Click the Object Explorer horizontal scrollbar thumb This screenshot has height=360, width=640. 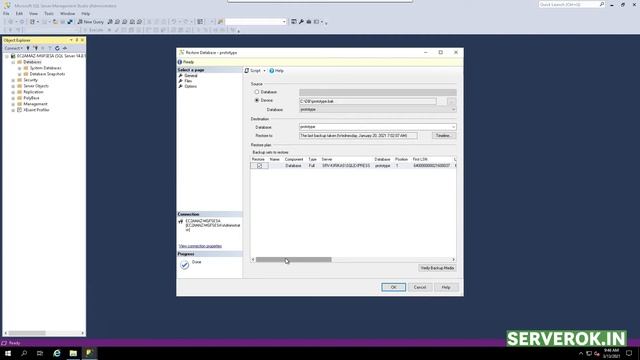27,333
